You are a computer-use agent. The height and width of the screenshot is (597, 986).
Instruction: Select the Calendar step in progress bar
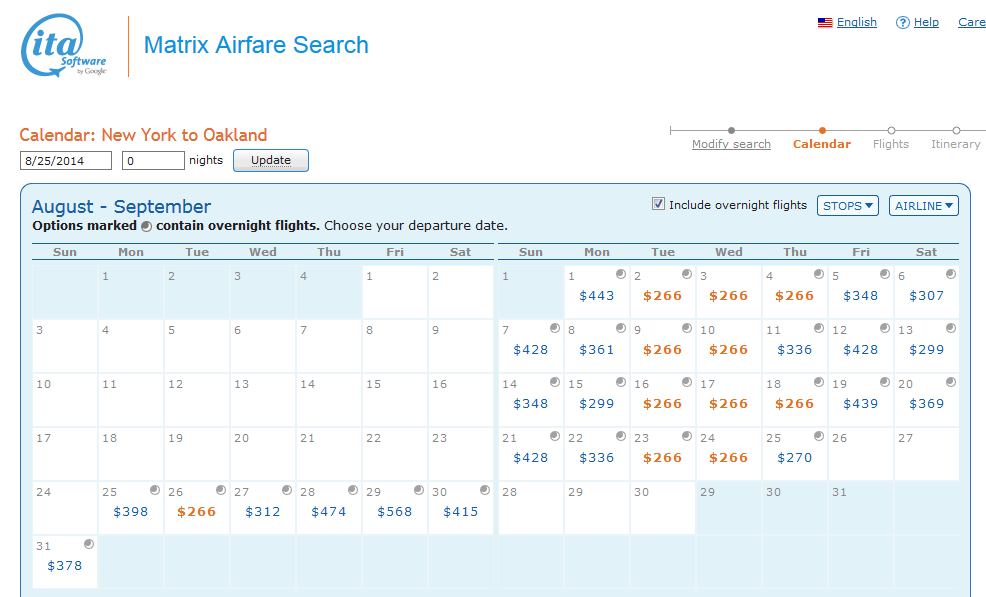point(822,144)
